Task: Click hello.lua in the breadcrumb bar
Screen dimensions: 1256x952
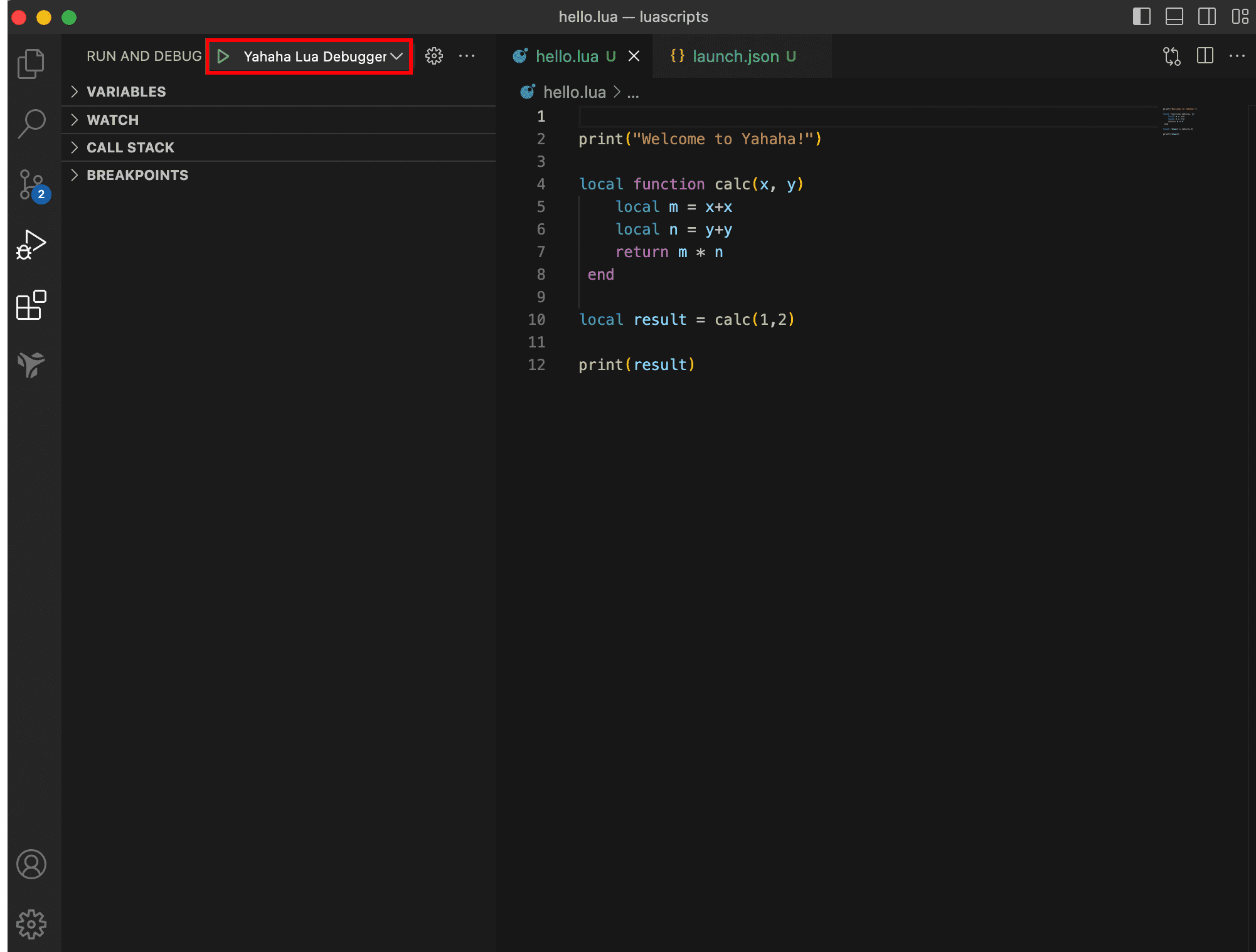Action: 574,92
